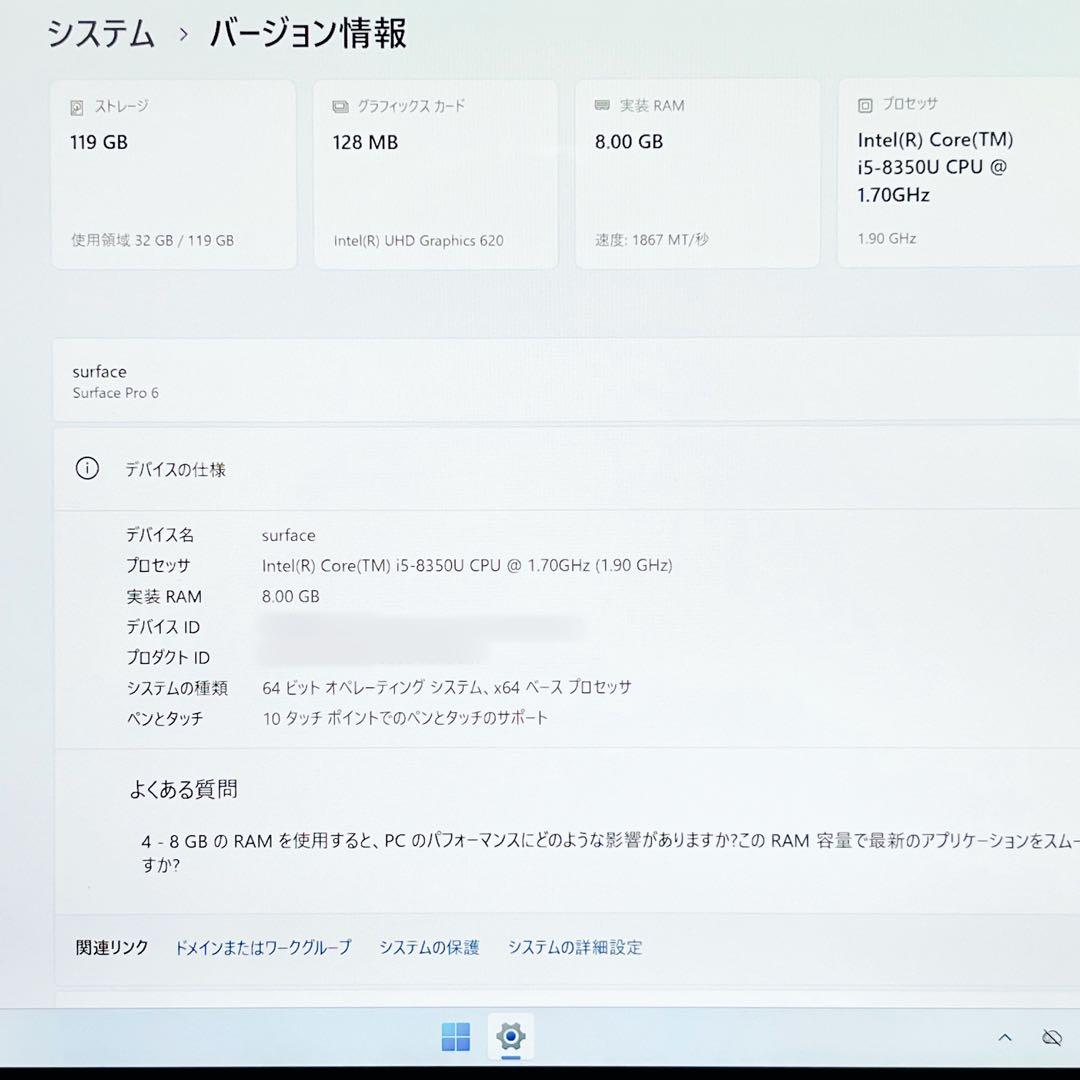Open システムの詳細設定 under related links
The height and width of the screenshot is (1080, 1080).
[x=575, y=947]
